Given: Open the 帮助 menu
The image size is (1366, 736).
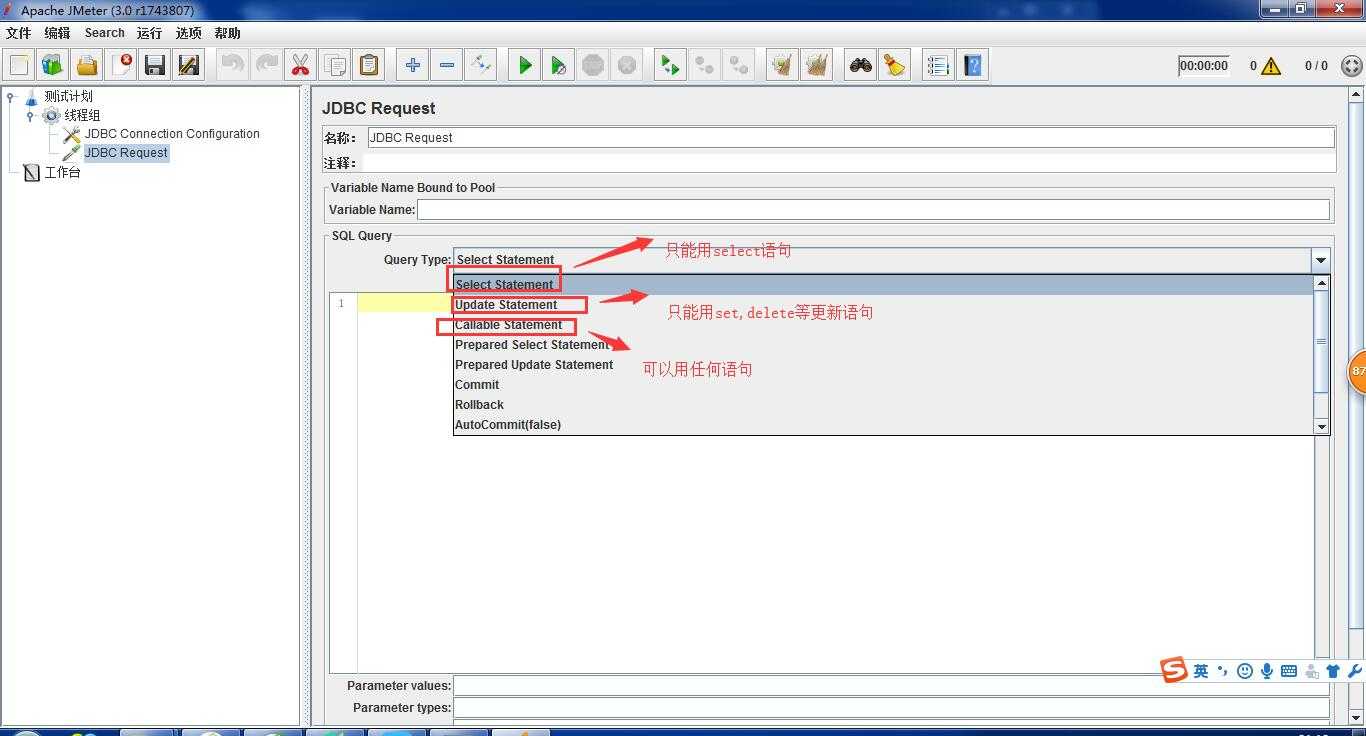Looking at the screenshot, I should (x=227, y=33).
